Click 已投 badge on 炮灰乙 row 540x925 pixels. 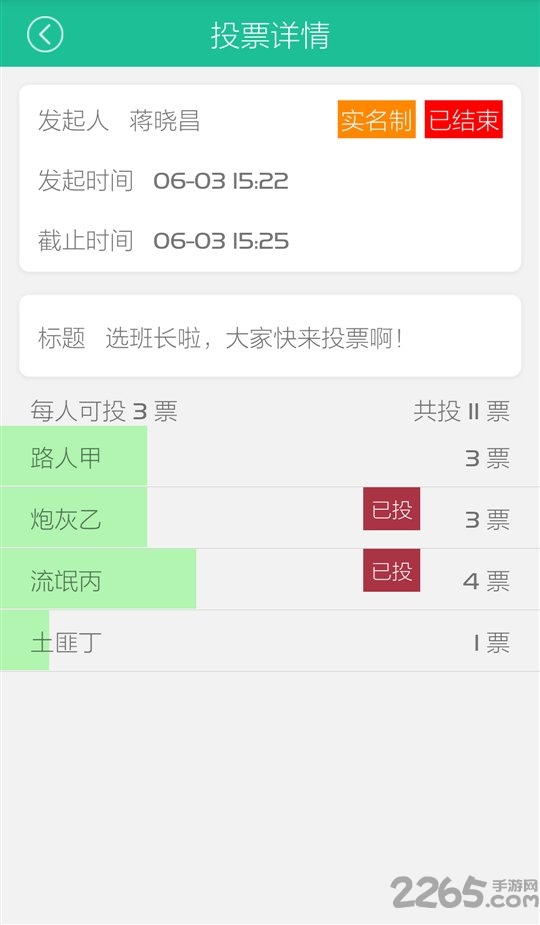click(391, 509)
